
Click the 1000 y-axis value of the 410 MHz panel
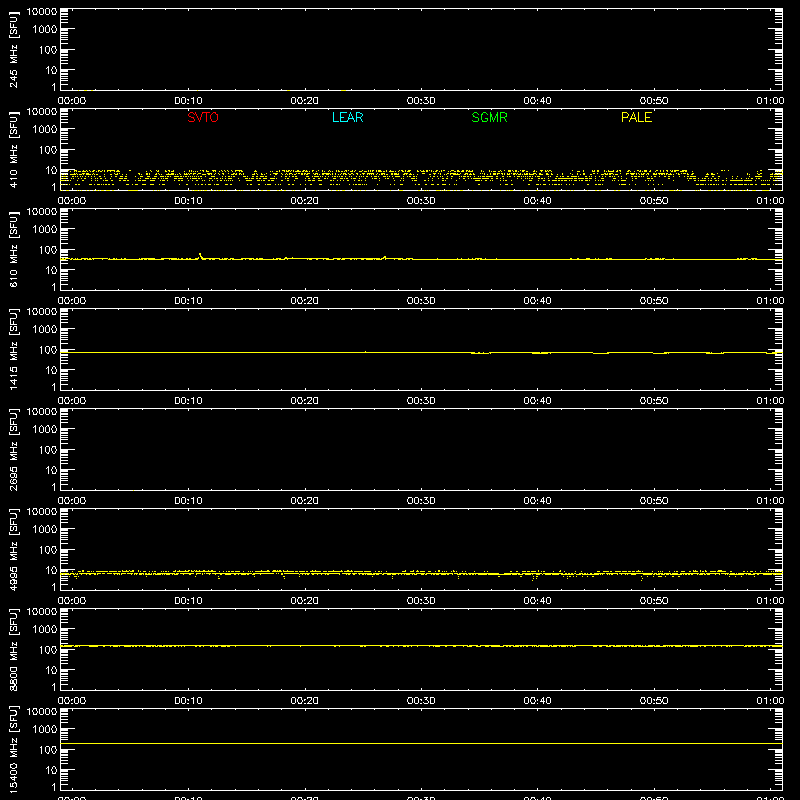[x=45, y=130]
